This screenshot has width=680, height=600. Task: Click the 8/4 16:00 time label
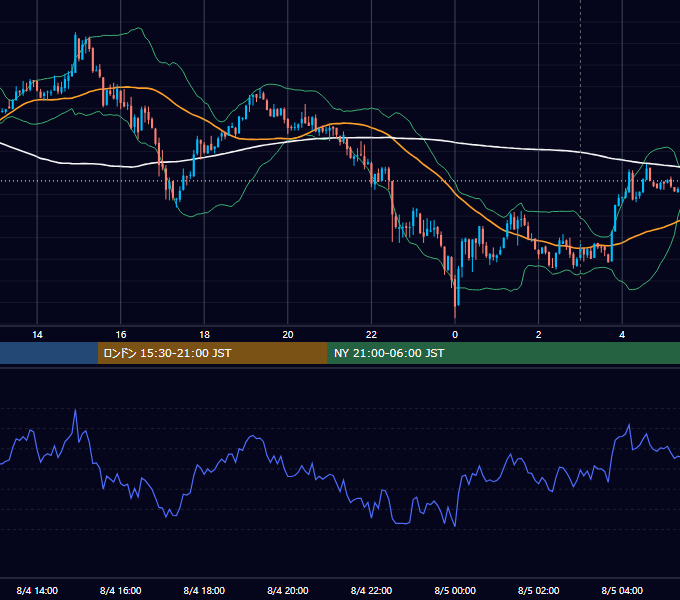[x=121, y=590]
